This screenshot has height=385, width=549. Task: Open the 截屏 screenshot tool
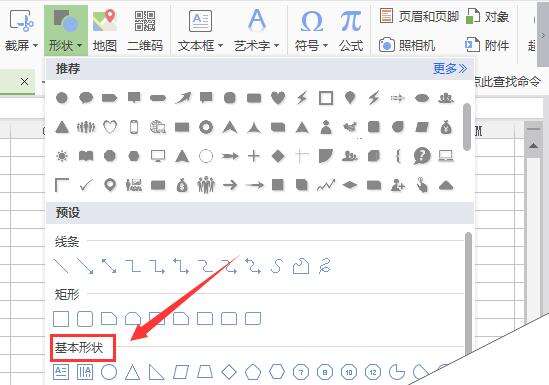[x=21, y=30]
